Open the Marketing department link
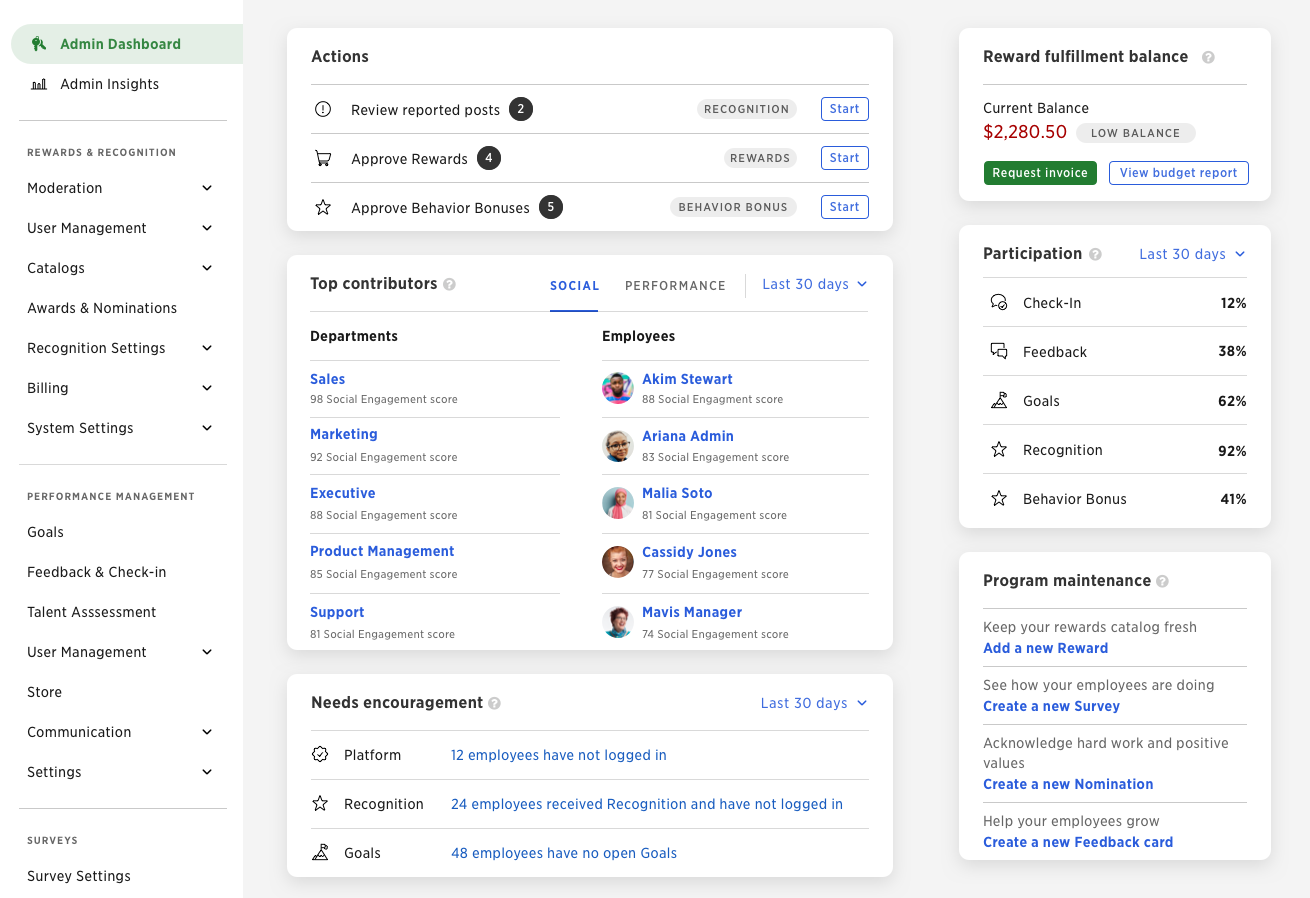The height and width of the screenshot is (898, 1310). [344, 434]
